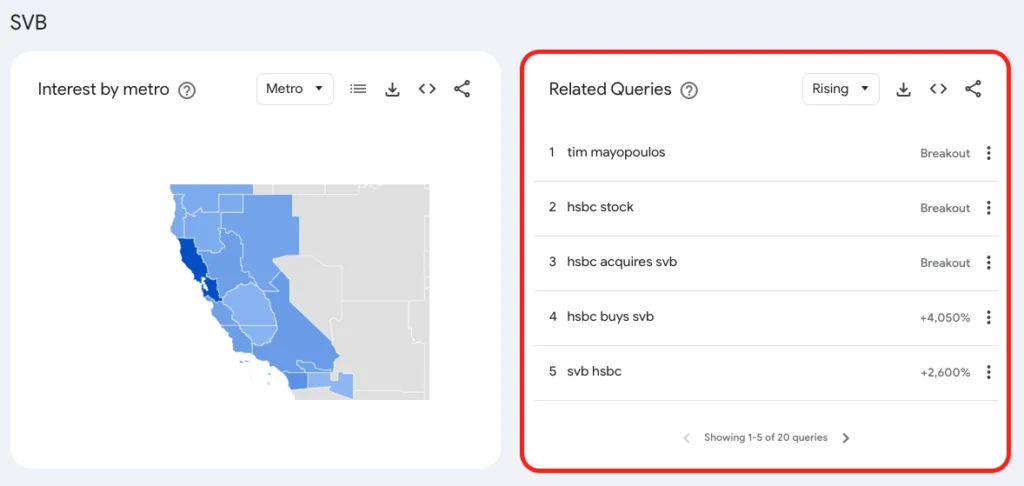This screenshot has height=486, width=1024.
Task: Open the Metro dropdown
Action: coord(295,89)
